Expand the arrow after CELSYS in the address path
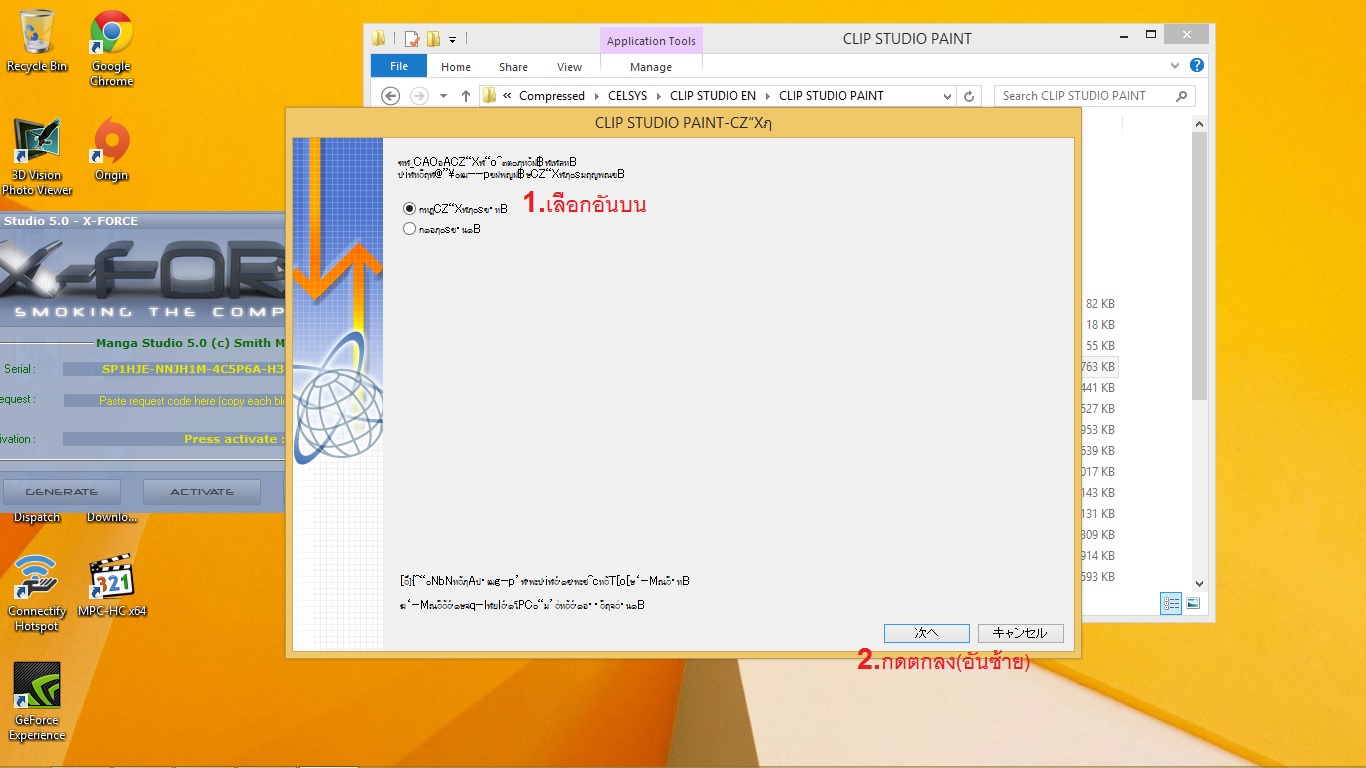This screenshot has height=768, width=1366. coord(659,96)
